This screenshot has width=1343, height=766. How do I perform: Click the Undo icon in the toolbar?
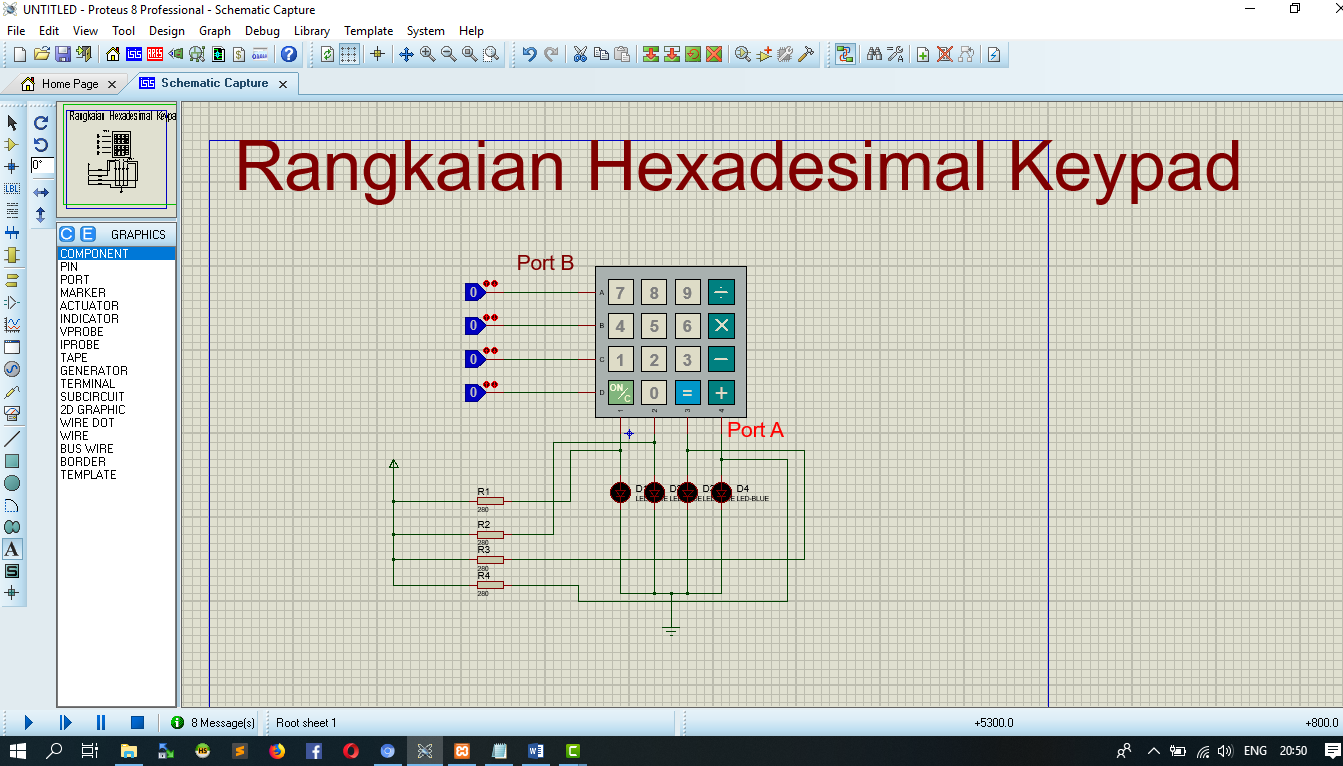pos(530,54)
